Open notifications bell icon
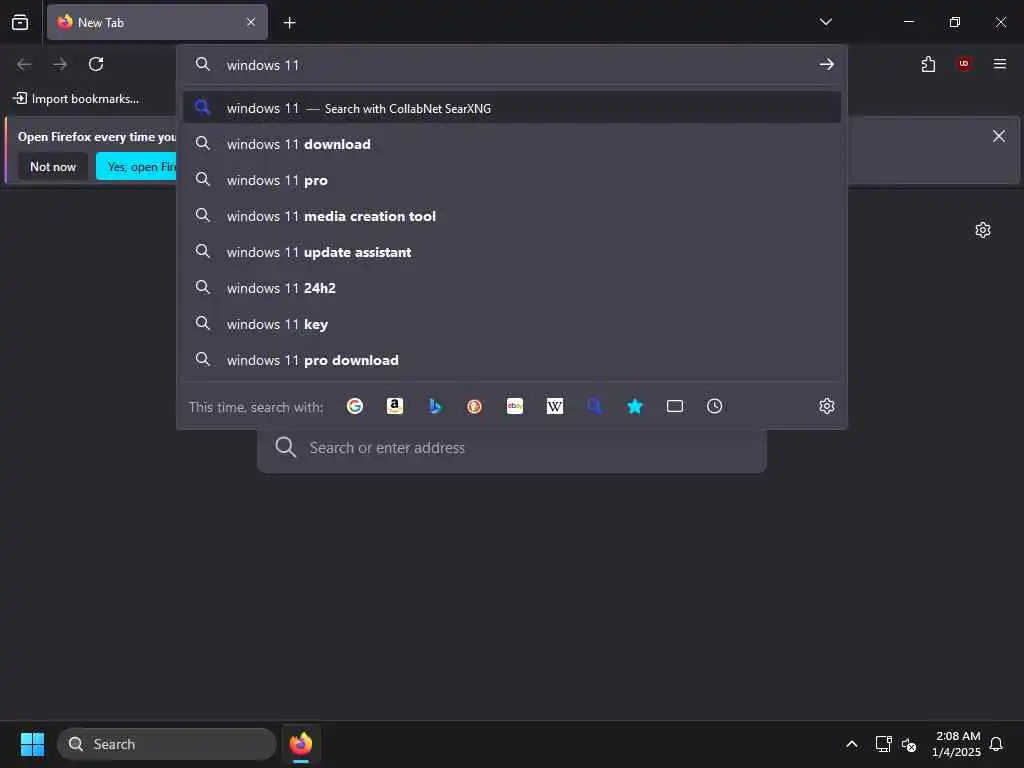The image size is (1024, 768). click(997, 744)
